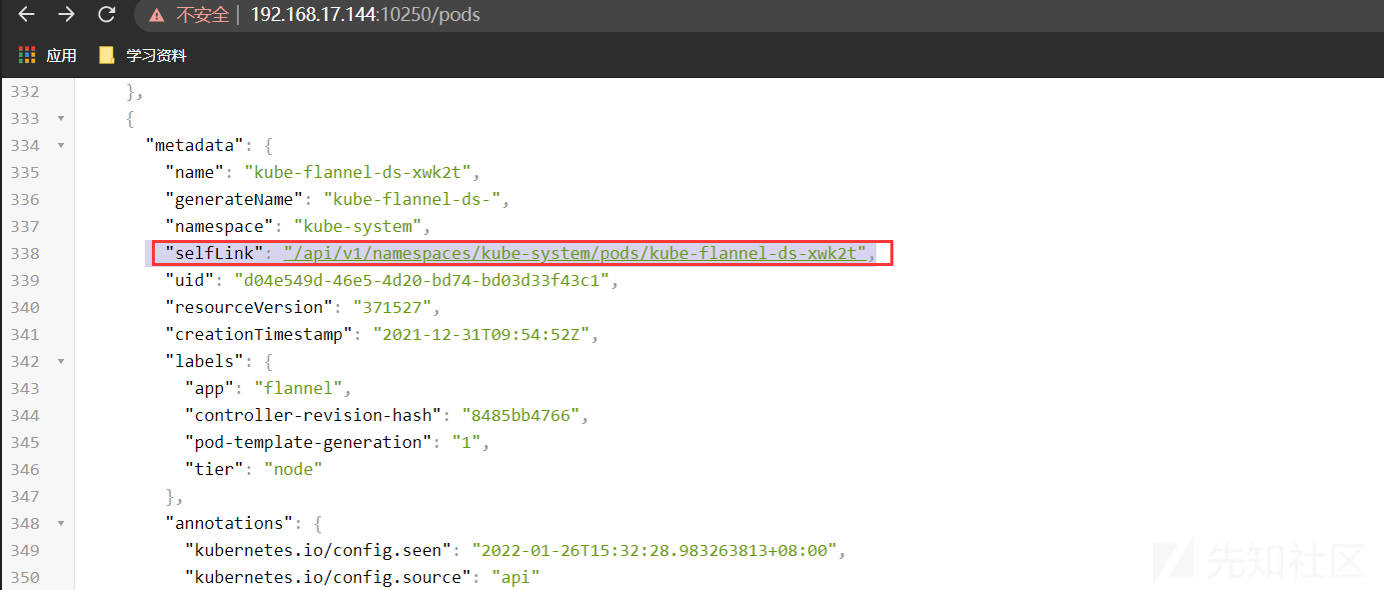Viewport: 1384px width, 590px height.
Task: Click the "kubernetes.io/config.seen" key
Action: click(318, 550)
